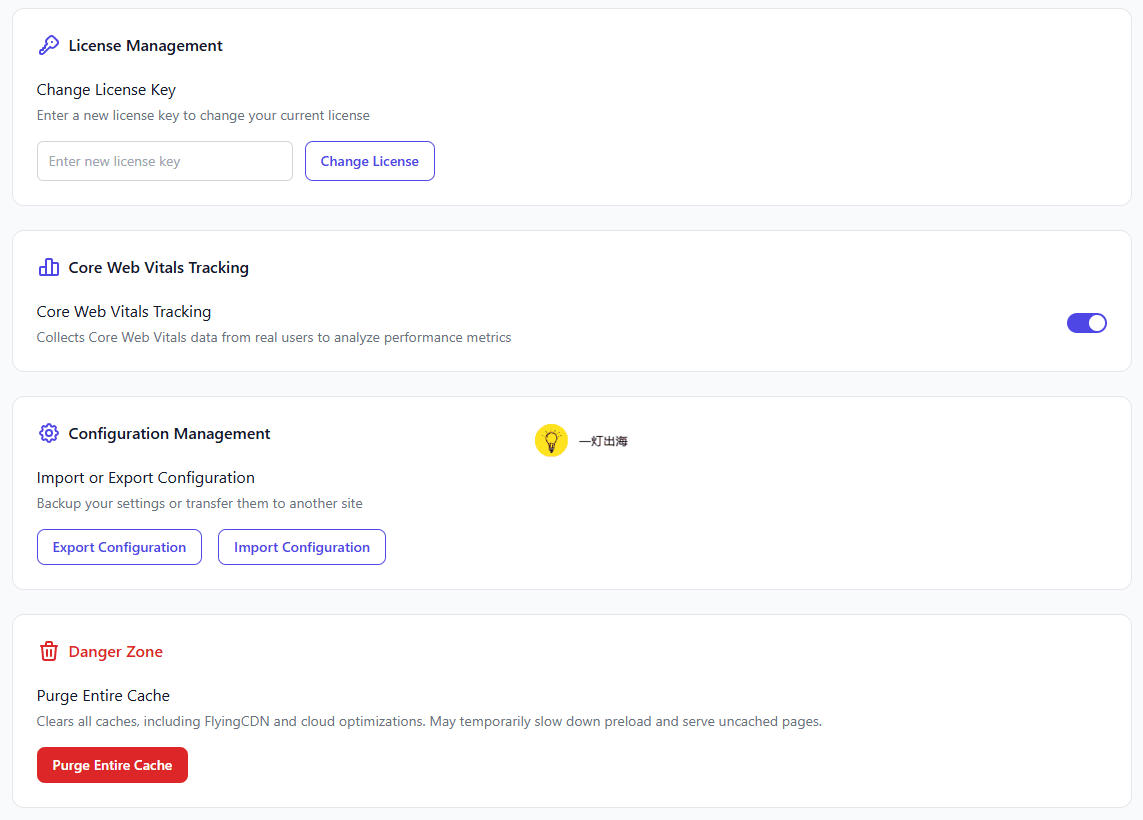Click the yellow lightbulb logo icon
Screen dimensions: 1143x820
coord(551,440)
